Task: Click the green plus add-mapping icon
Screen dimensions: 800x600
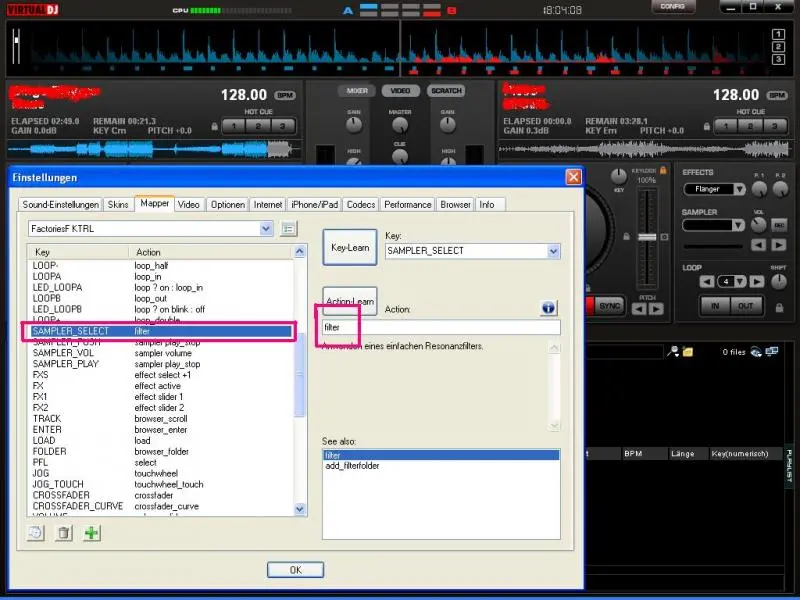Action: (x=92, y=533)
